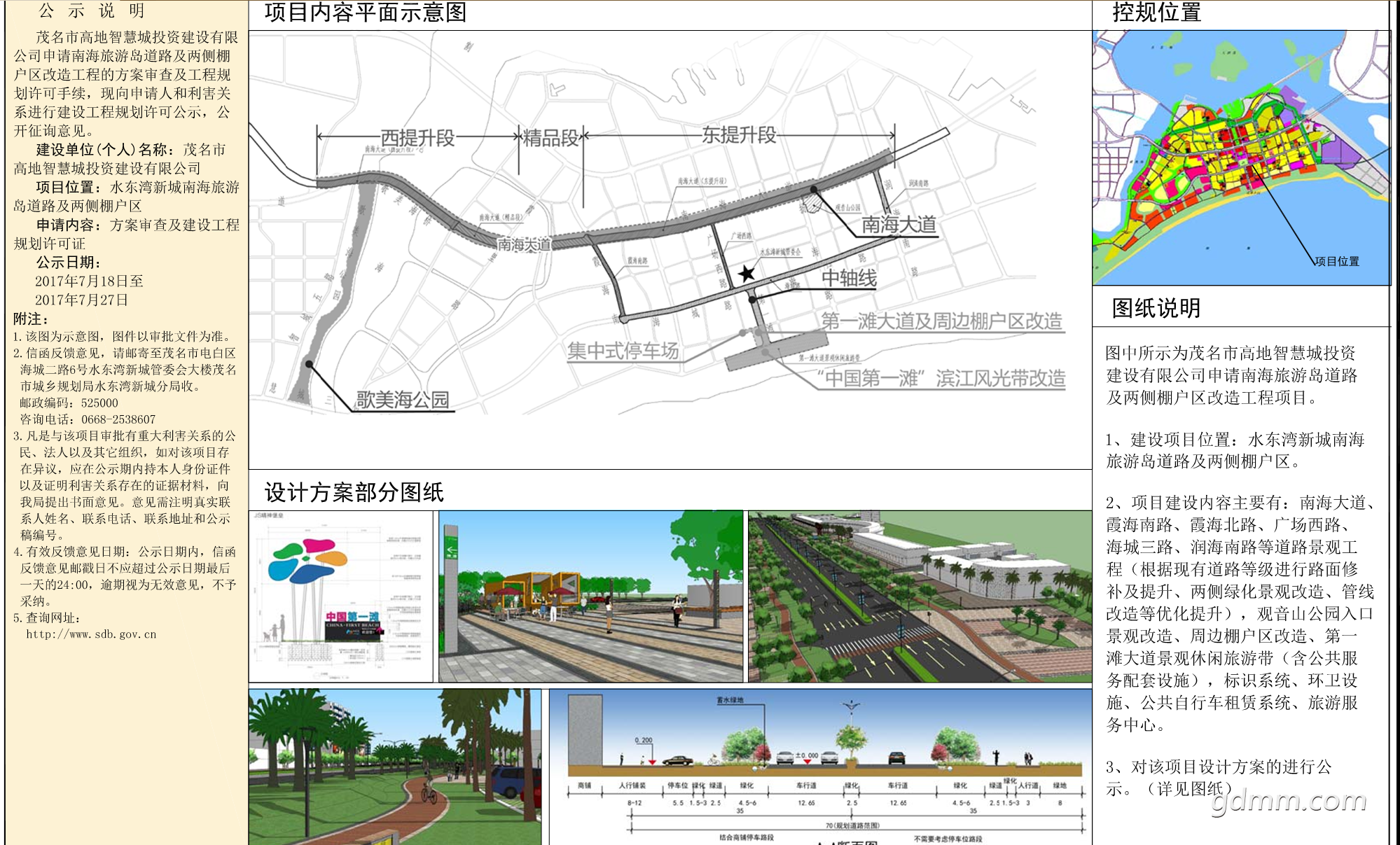Click the 项目位置 label on zoning map
The width and height of the screenshot is (1400, 845).
[x=1337, y=261]
